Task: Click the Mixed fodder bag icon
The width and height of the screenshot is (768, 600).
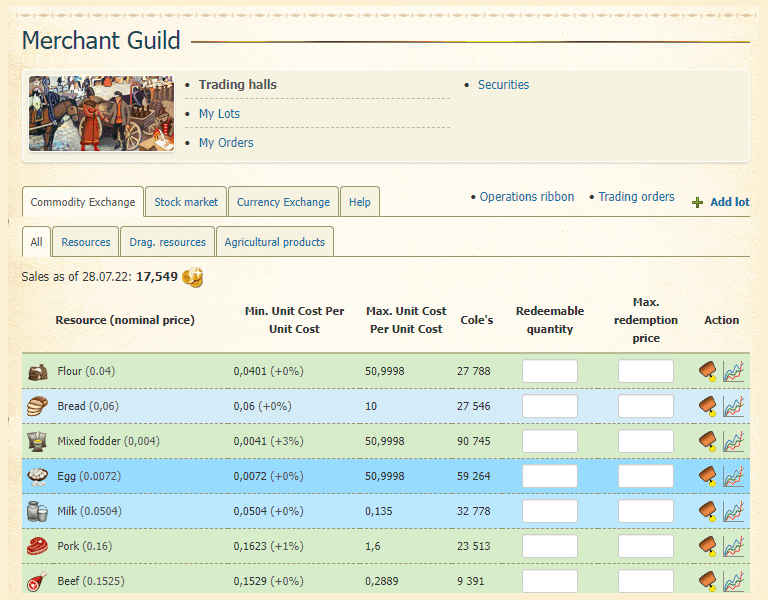Action: [37, 441]
